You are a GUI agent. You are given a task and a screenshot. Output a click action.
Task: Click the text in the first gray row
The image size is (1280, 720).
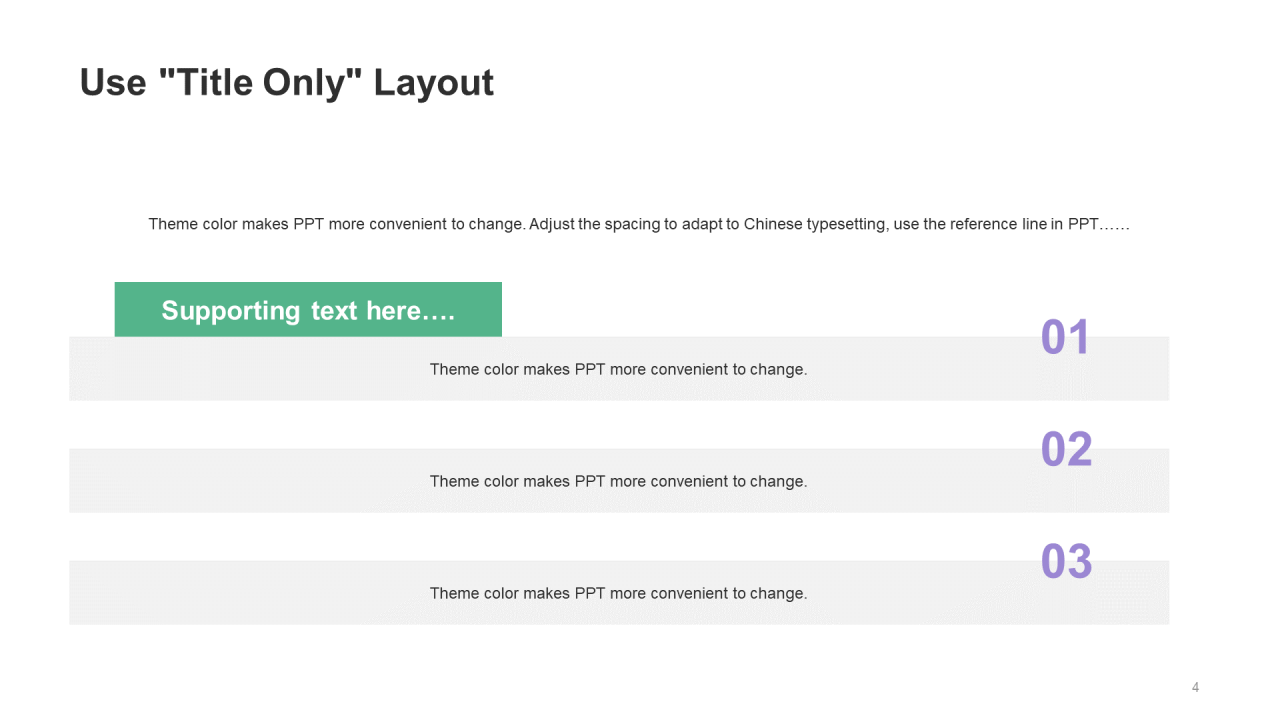pos(618,369)
